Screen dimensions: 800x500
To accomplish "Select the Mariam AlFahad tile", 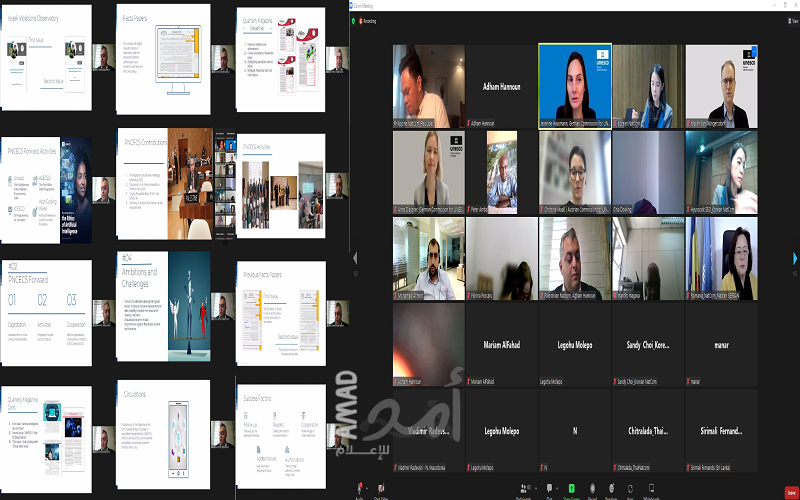I will pyautogui.click(x=501, y=344).
